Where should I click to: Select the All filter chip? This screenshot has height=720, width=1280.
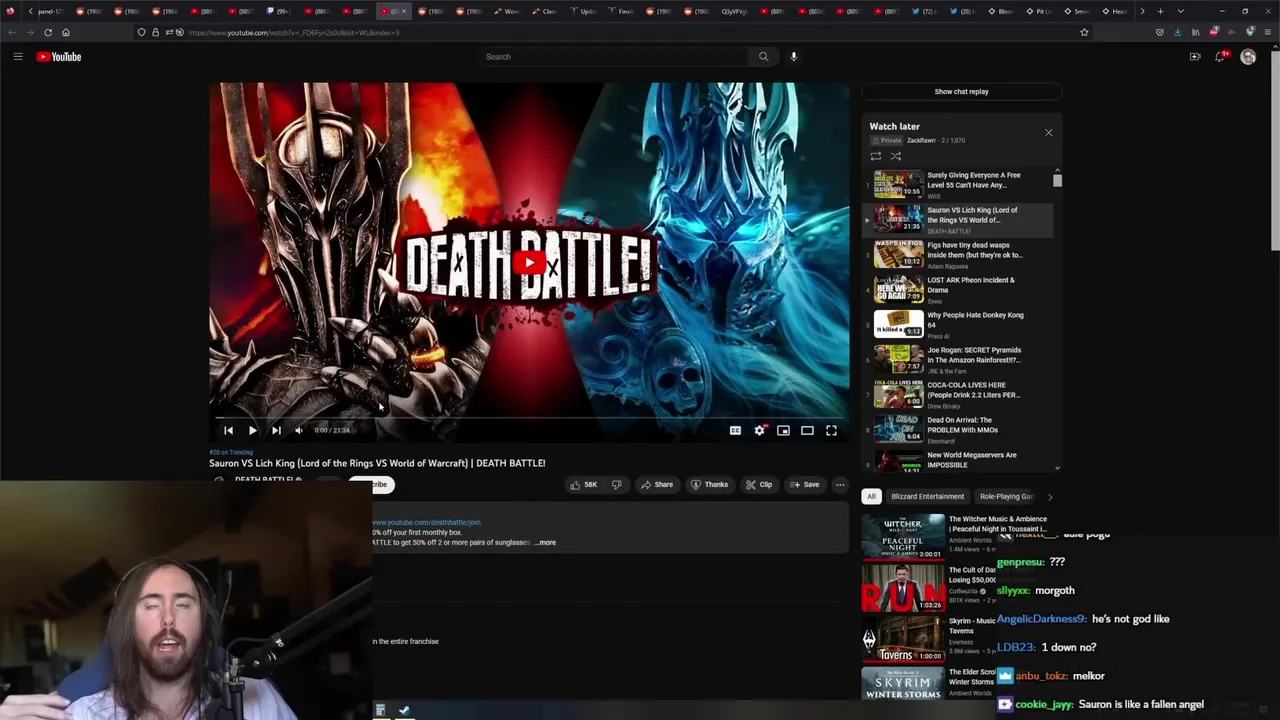(871, 497)
